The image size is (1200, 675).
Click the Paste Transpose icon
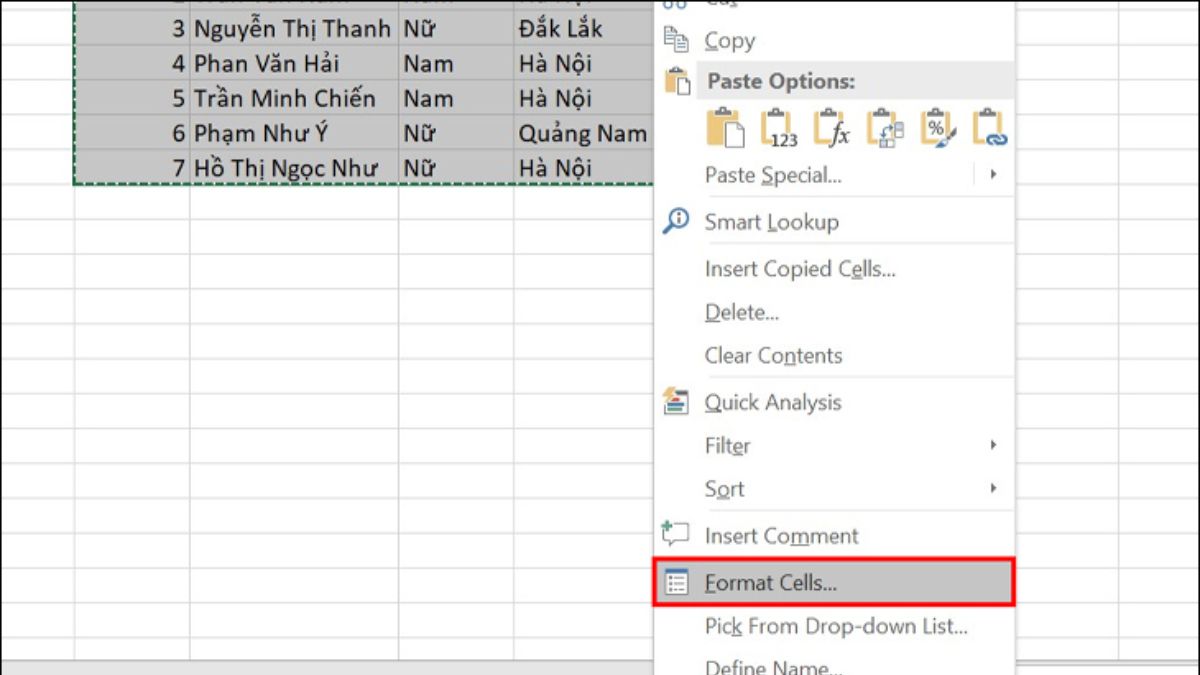(885, 129)
